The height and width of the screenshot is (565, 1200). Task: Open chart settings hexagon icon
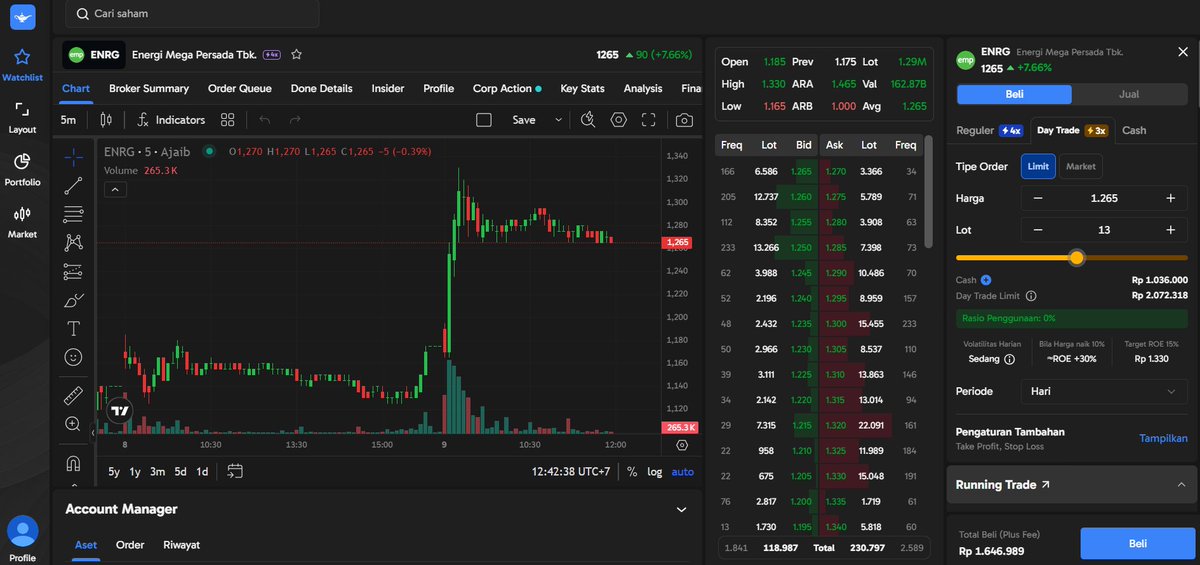[619, 120]
